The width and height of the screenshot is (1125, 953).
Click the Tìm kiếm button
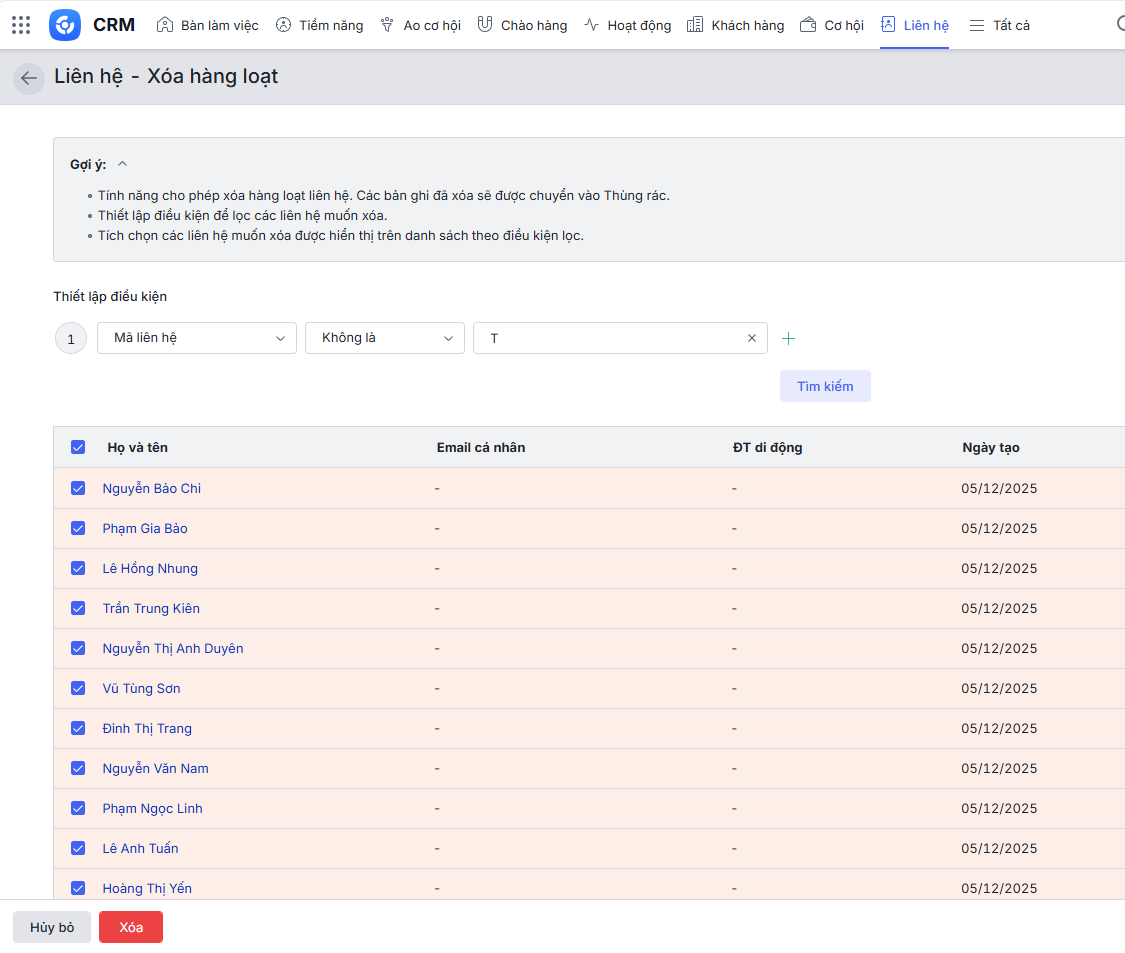825,386
